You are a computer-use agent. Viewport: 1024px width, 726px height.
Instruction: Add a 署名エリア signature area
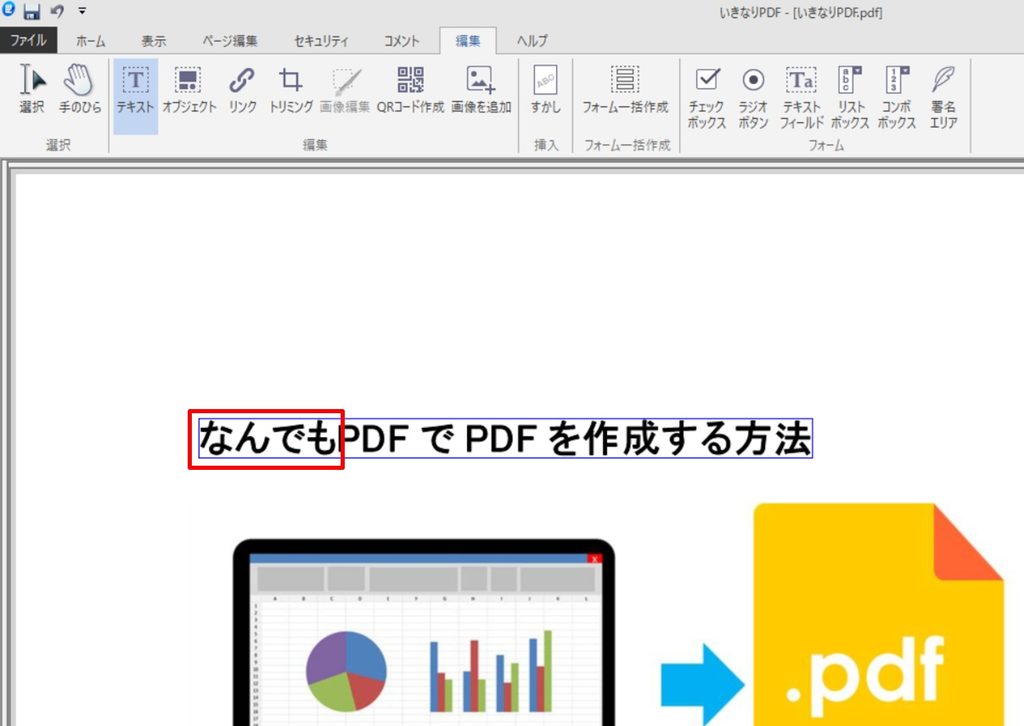(x=944, y=97)
